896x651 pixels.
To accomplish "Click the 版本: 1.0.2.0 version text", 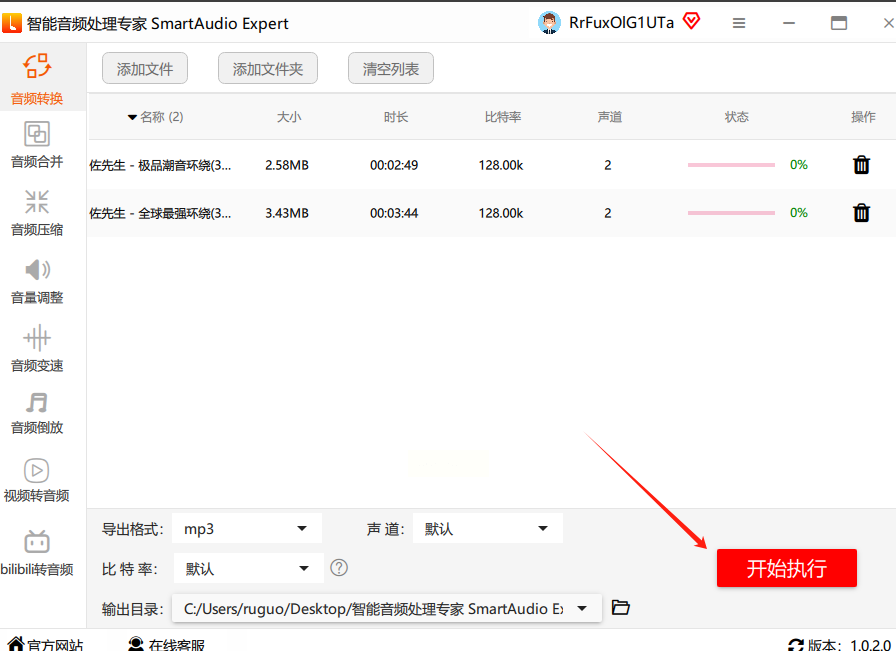I will (x=850, y=645).
